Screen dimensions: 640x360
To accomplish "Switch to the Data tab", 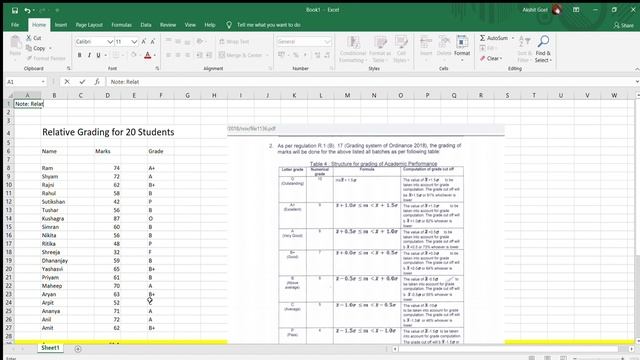I will click(x=146, y=25).
